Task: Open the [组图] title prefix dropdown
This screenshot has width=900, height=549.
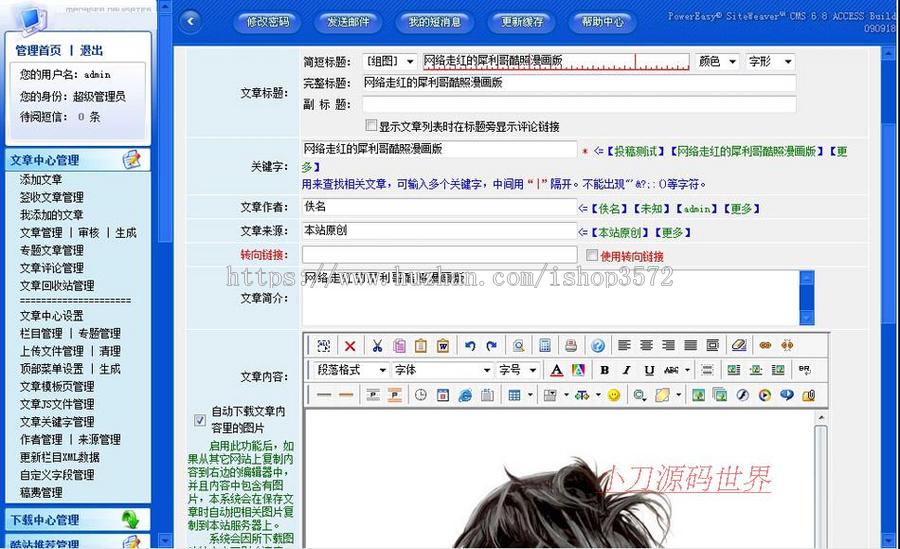Action: 390,61
